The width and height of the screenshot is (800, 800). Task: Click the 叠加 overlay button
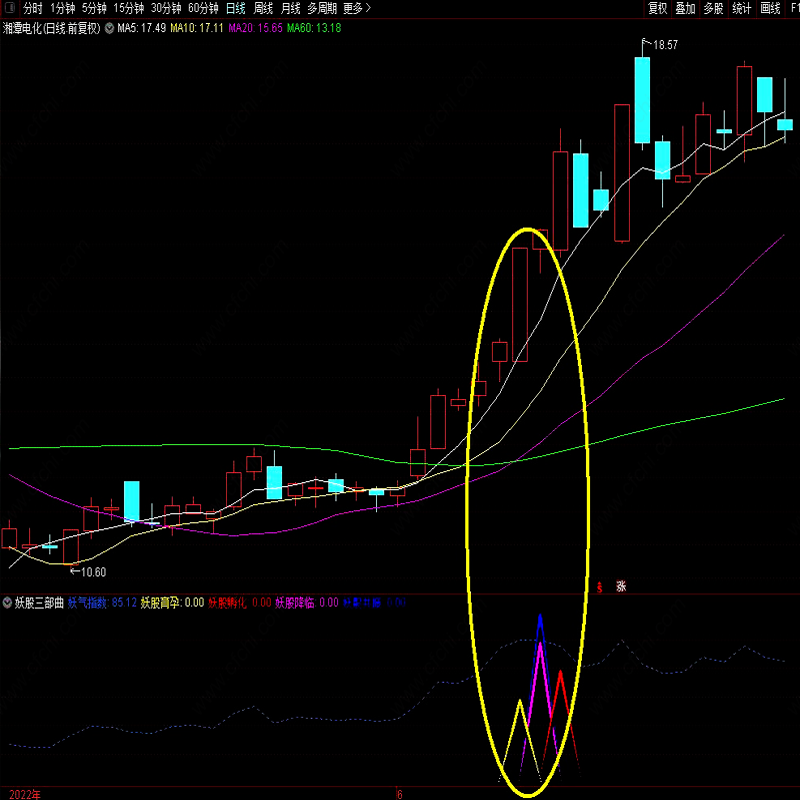(x=685, y=8)
